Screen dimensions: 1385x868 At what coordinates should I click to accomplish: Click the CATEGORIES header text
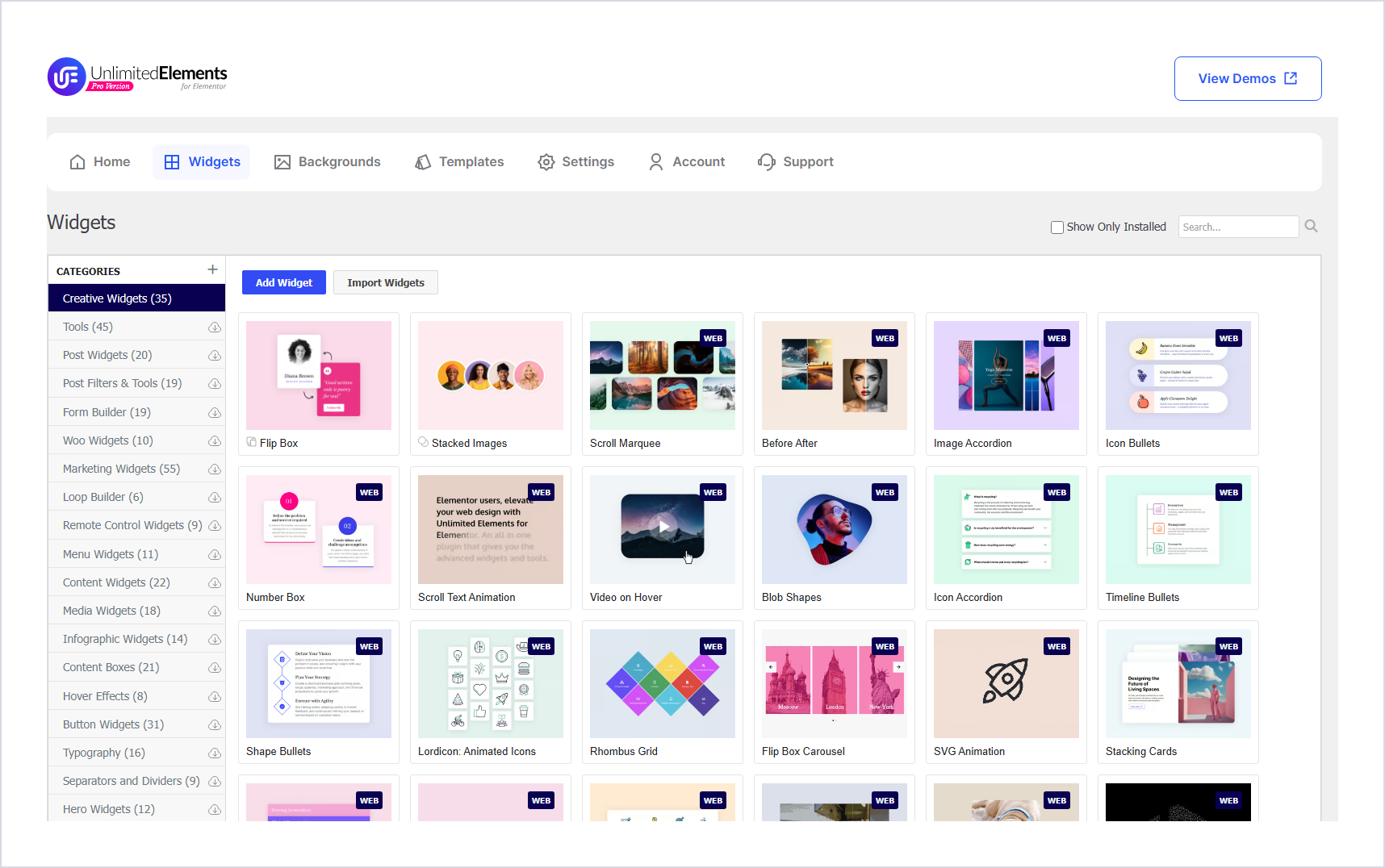point(88,271)
